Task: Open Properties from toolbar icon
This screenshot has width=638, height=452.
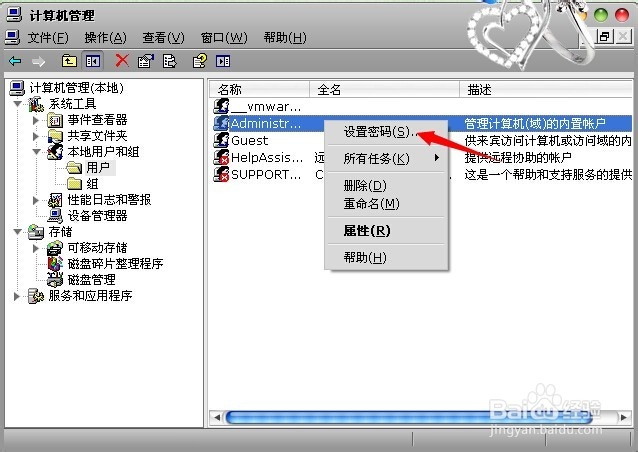Action: (146, 61)
